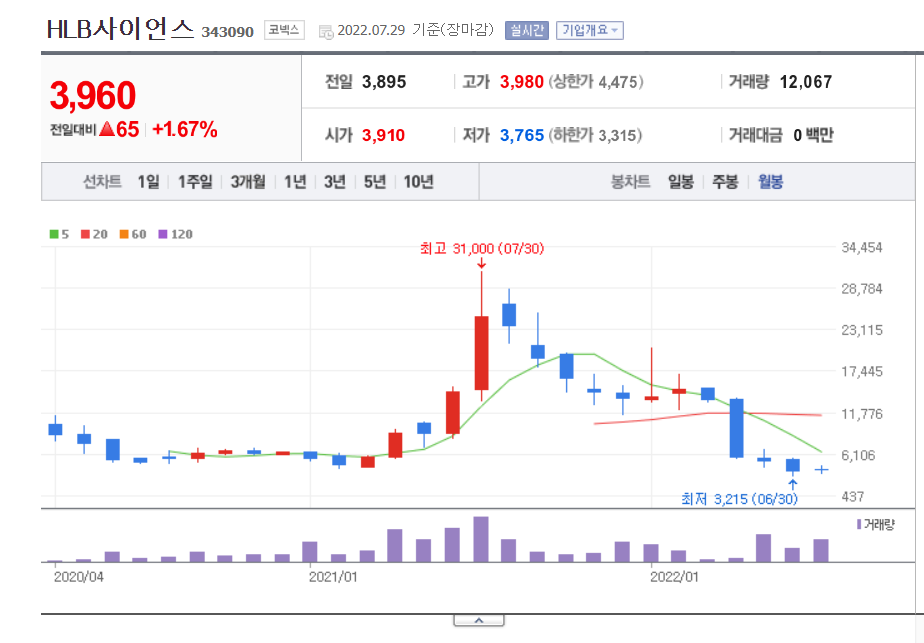
Task: Select the 1일 line chart tab
Action: [x=148, y=182]
